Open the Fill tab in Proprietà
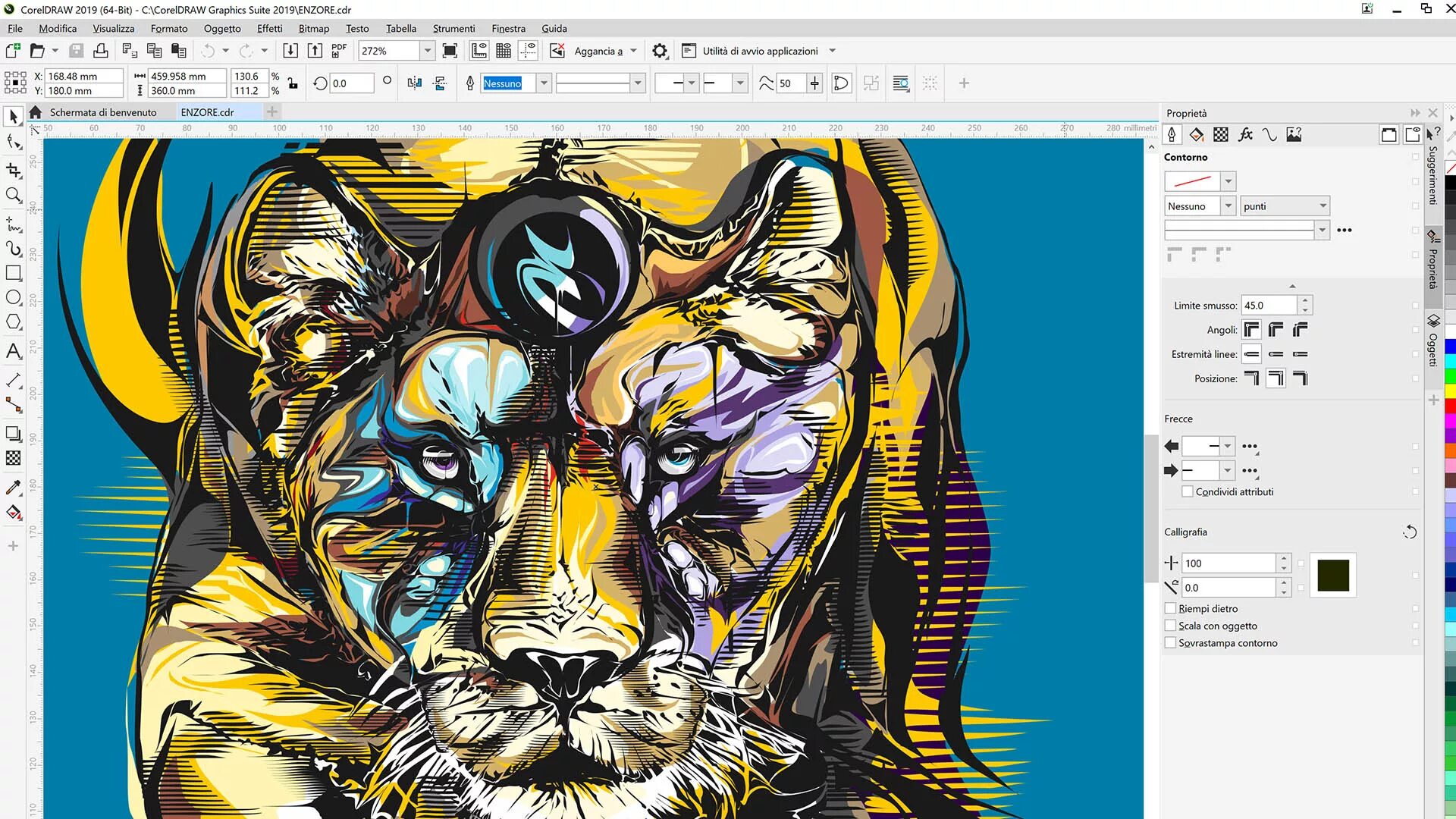The width and height of the screenshot is (1456, 819). point(1196,135)
